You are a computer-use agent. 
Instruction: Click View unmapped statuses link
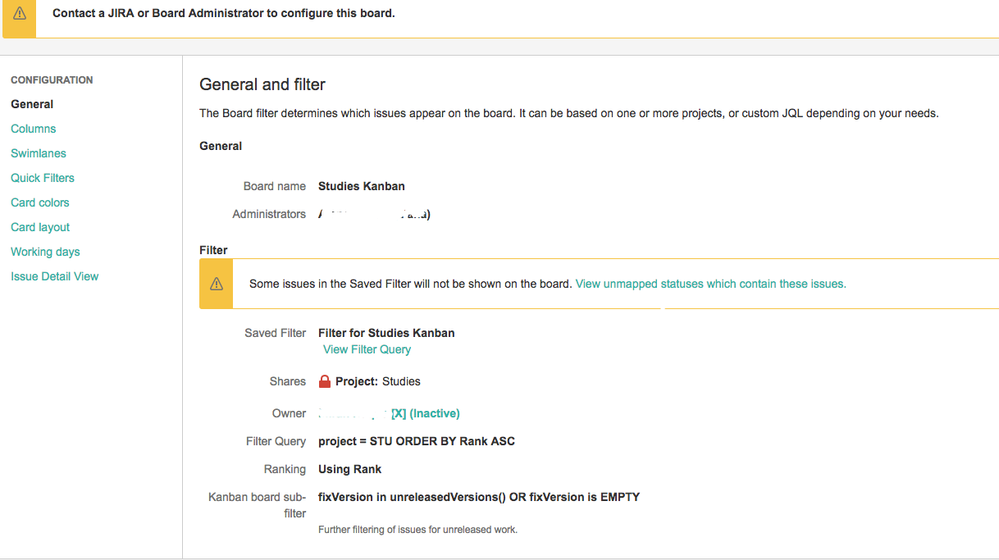click(710, 284)
